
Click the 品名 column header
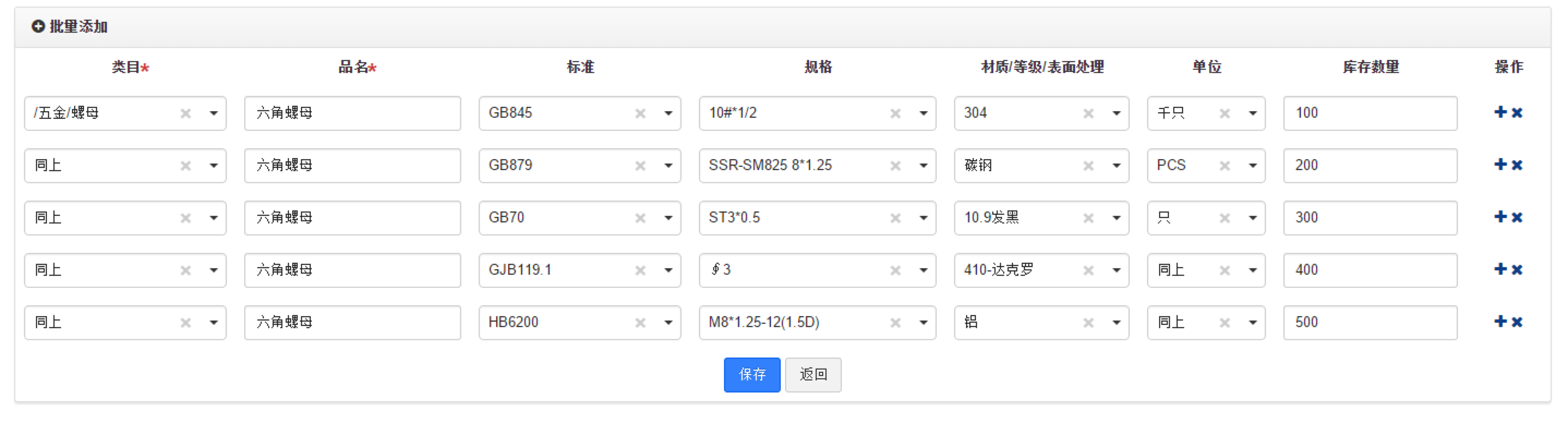[x=357, y=67]
